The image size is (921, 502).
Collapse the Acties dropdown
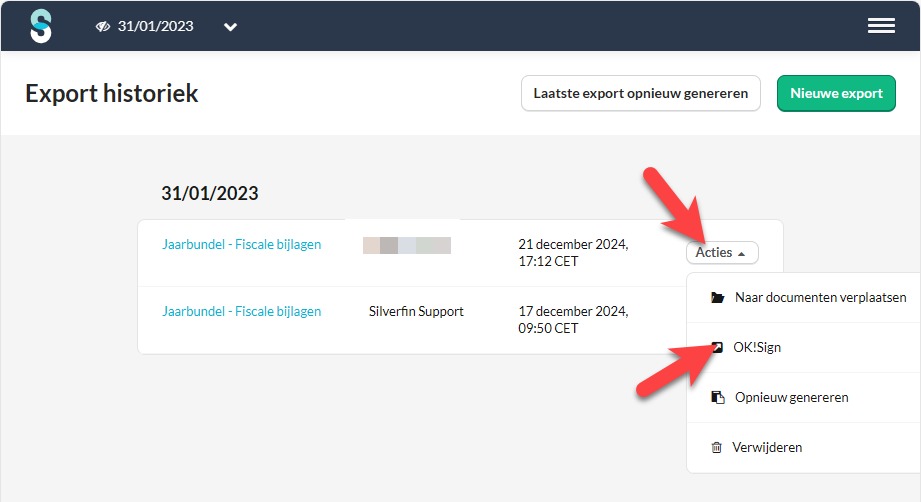point(722,252)
